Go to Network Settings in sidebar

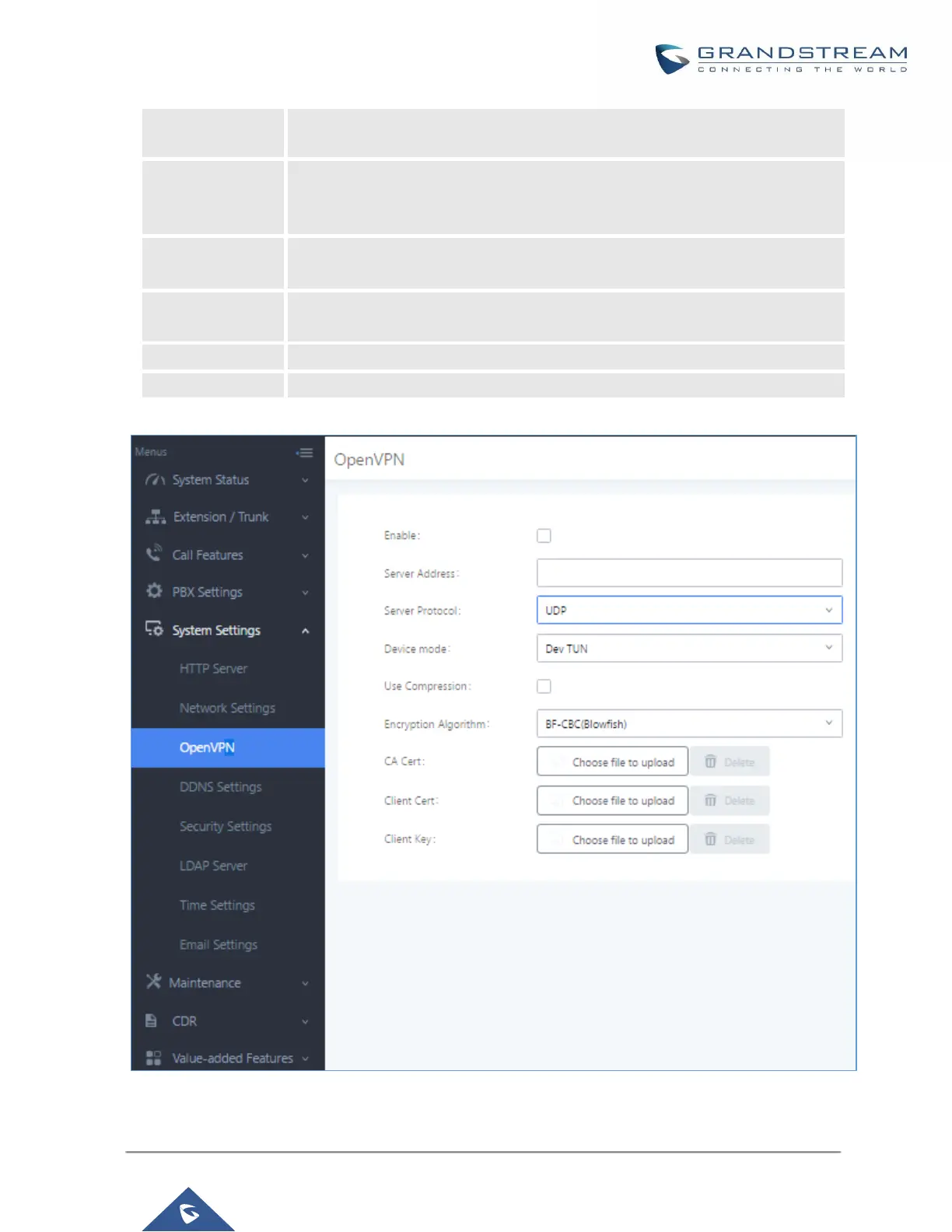[x=227, y=709]
